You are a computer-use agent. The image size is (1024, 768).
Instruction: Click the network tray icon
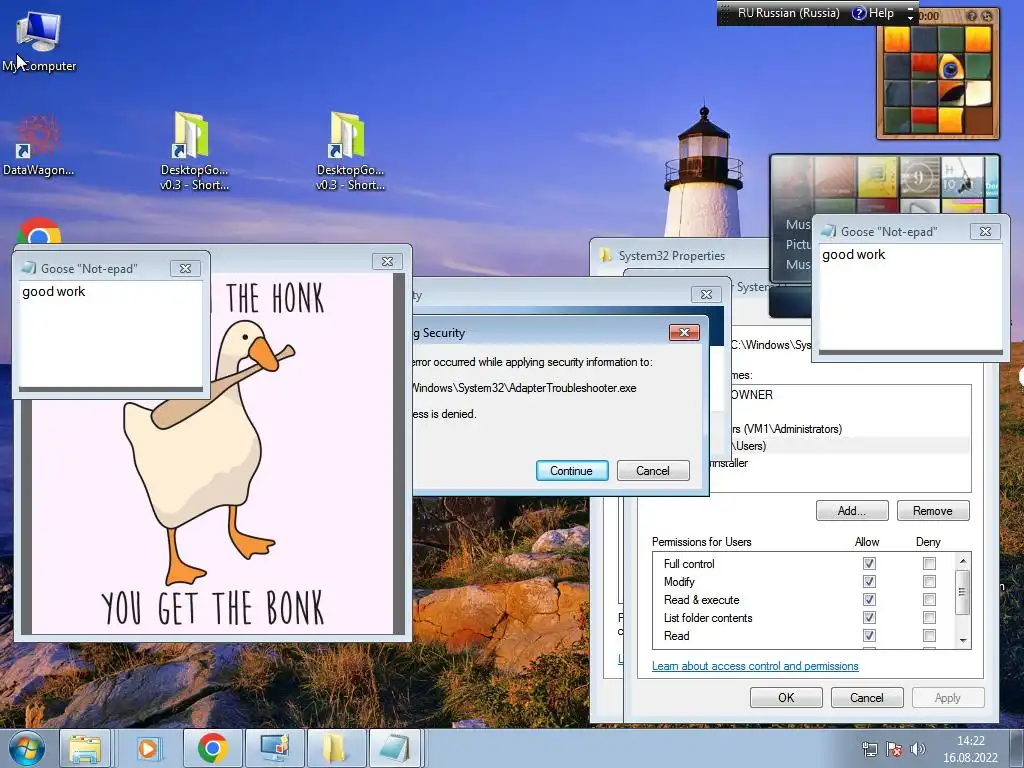870,749
